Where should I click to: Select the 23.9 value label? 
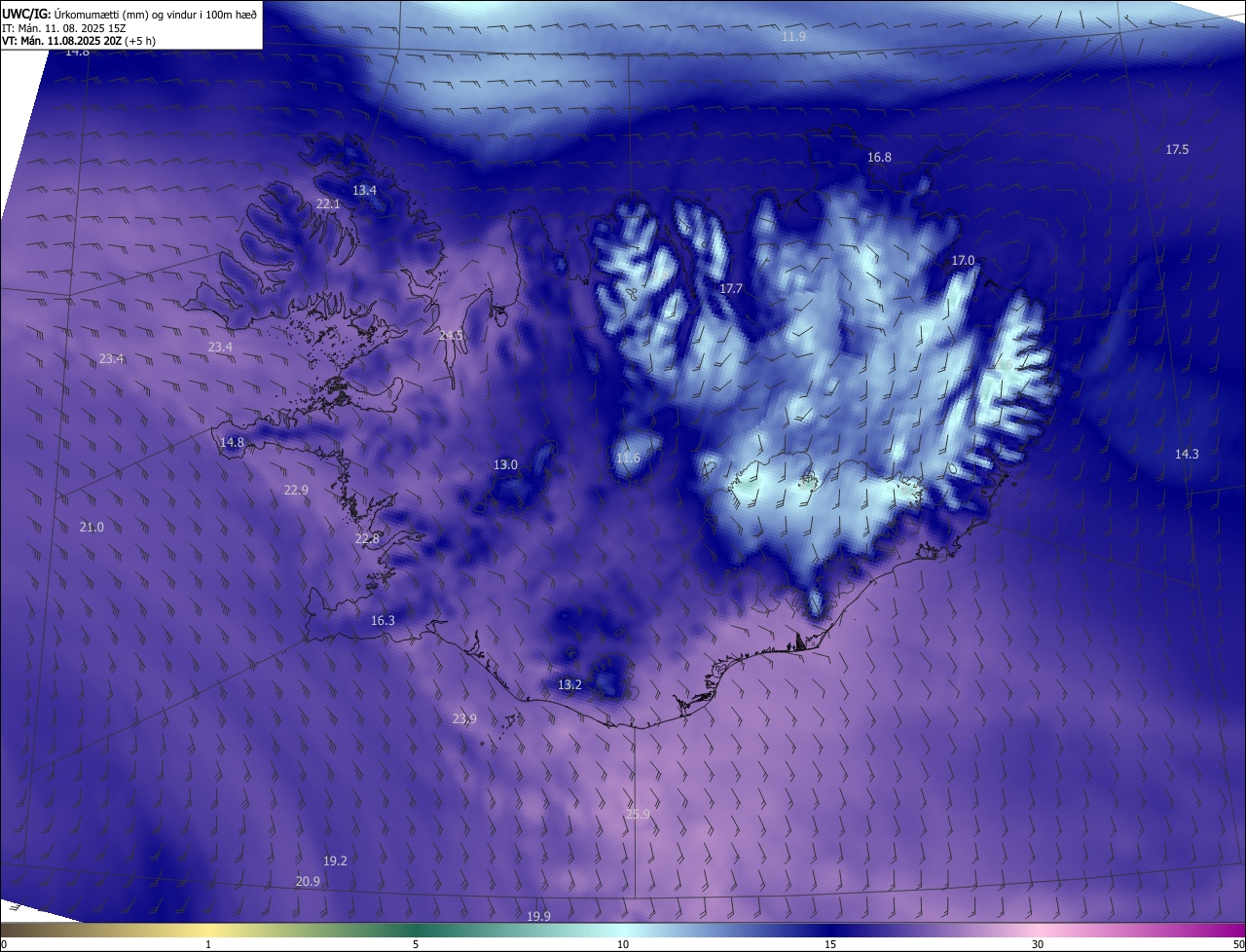tap(464, 718)
